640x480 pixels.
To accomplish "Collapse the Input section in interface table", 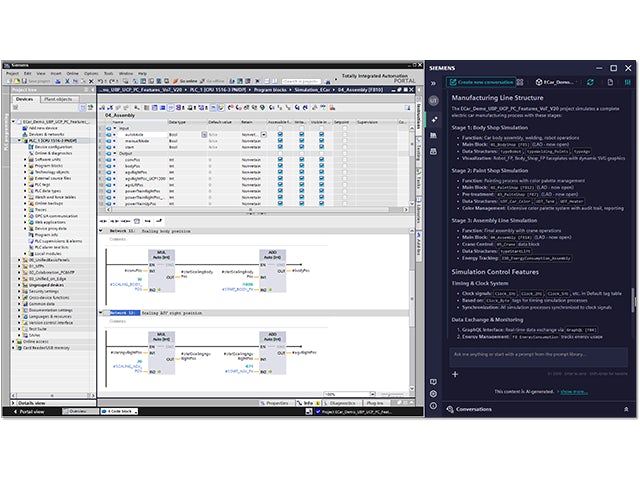I will click(115, 128).
